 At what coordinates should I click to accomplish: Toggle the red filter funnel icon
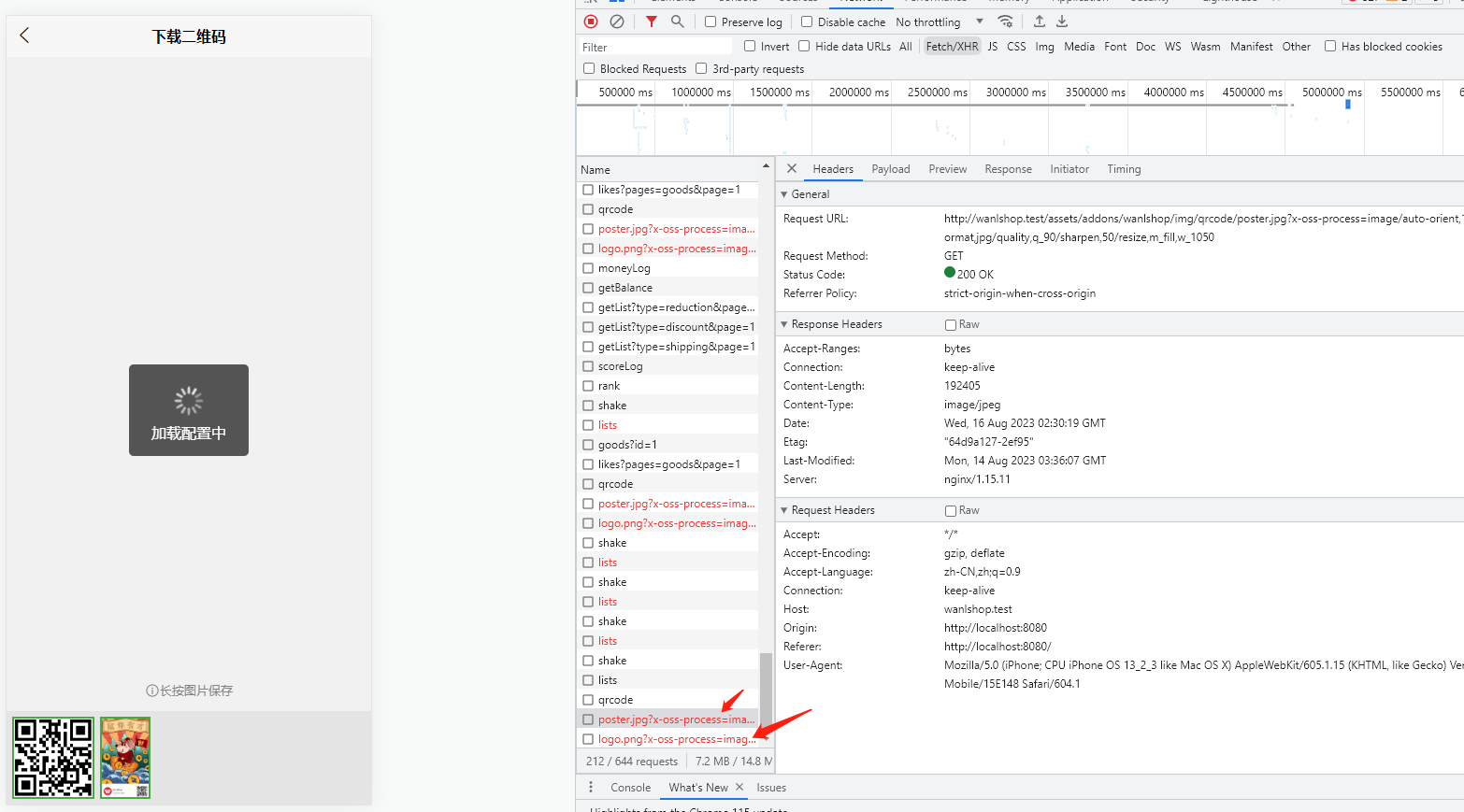[x=652, y=21]
